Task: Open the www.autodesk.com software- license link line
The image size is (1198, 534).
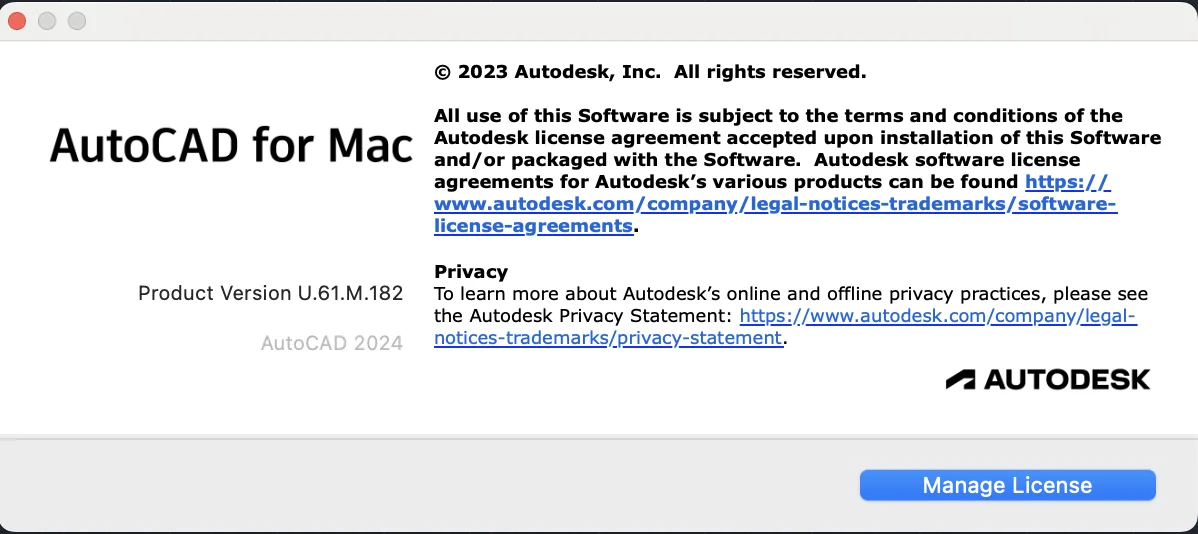Action: pos(775,204)
